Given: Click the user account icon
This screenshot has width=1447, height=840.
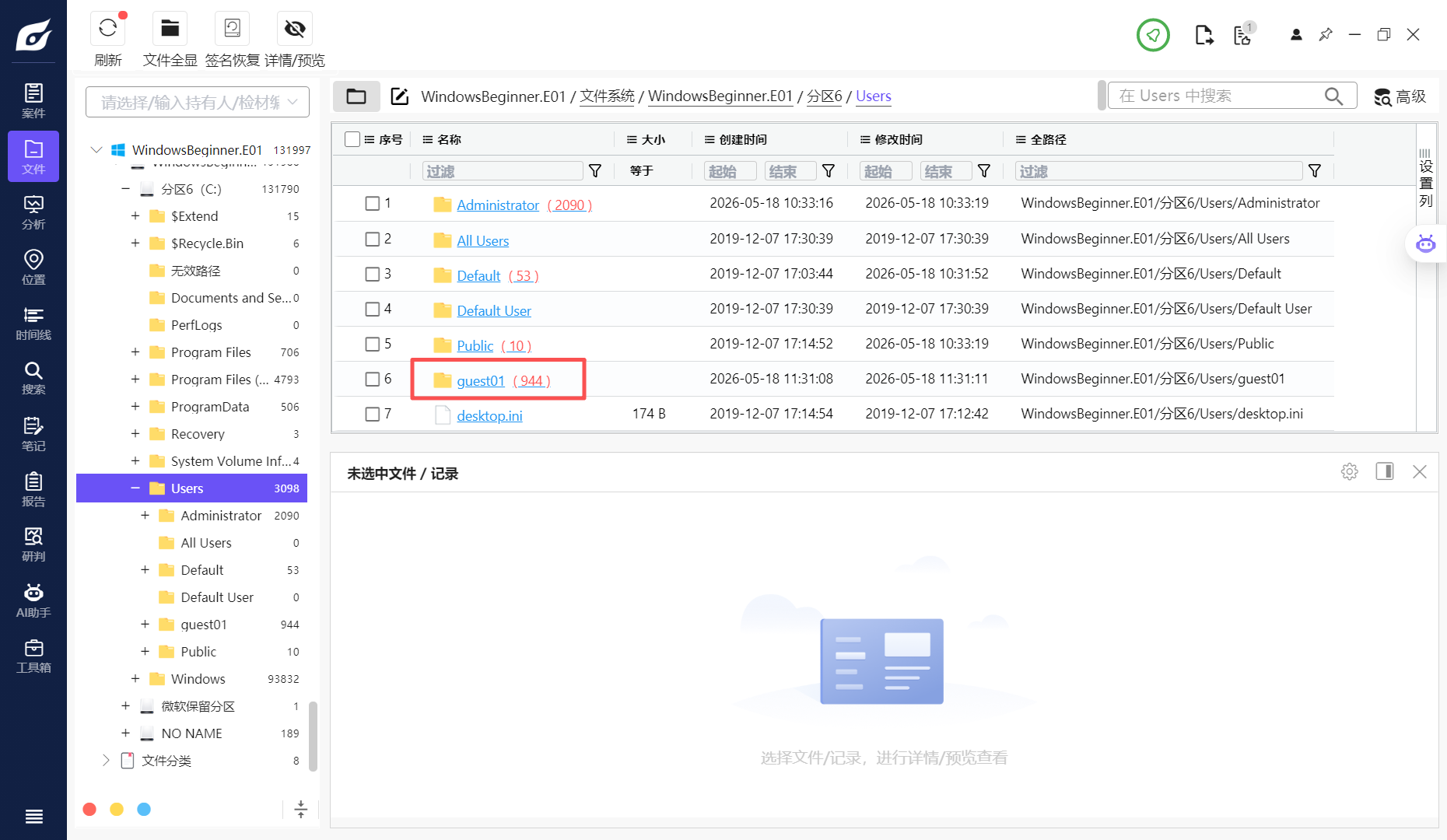Looking at the screenshot, I should click(1296, 35).
